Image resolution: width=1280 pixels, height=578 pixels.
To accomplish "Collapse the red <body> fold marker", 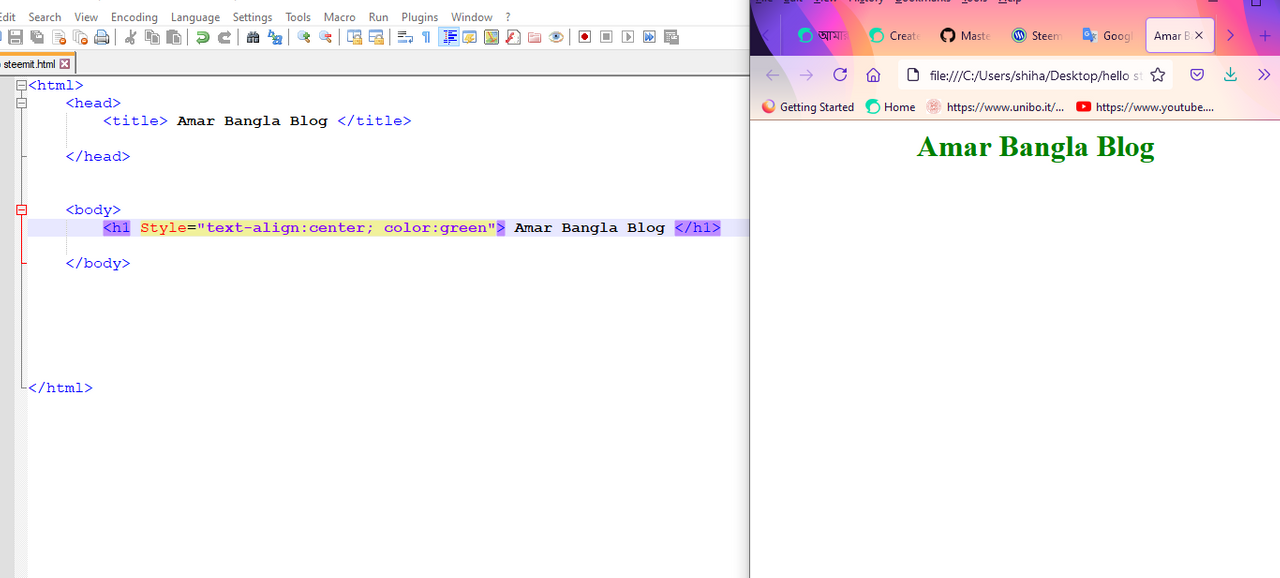I will click(x=21, y=210).
